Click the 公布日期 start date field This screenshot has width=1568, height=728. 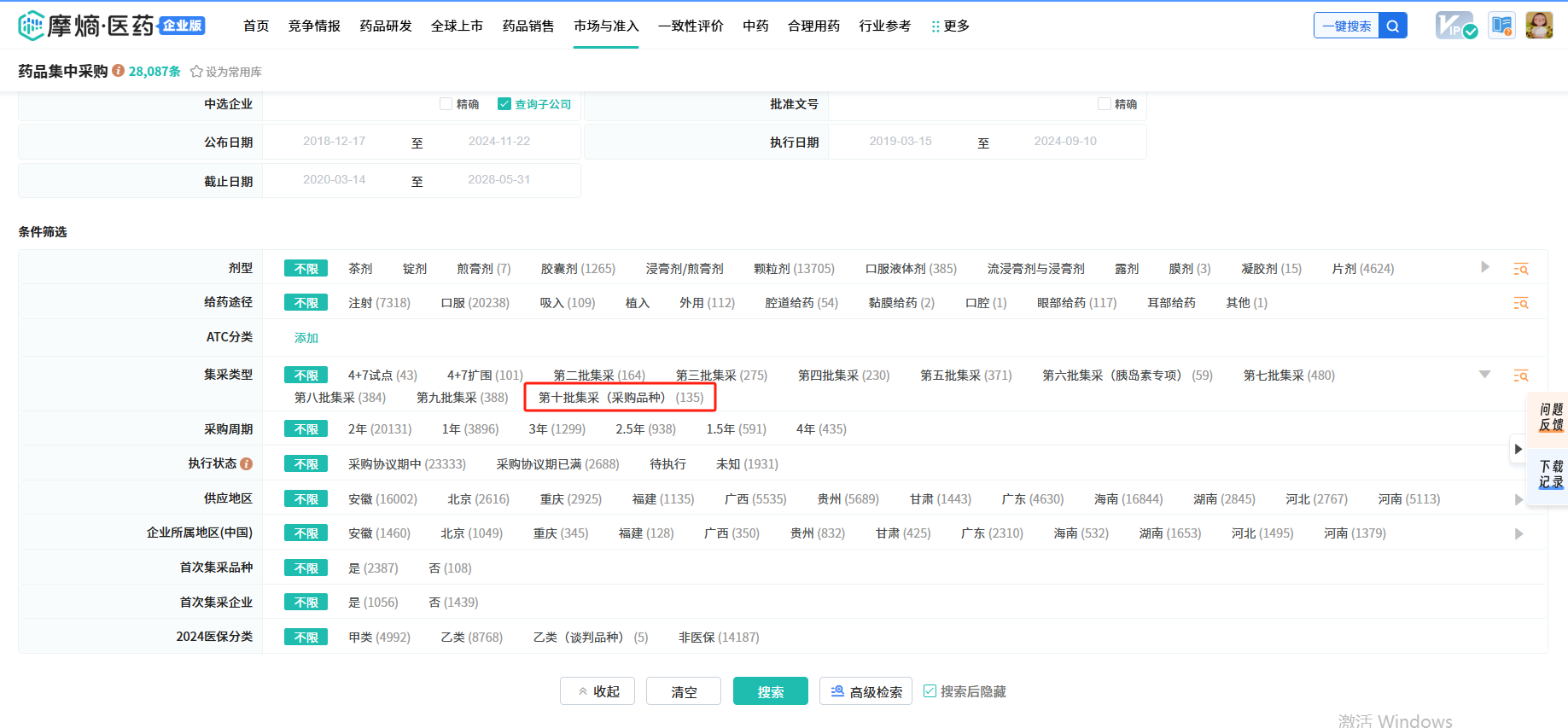click(x=335, y=142)
